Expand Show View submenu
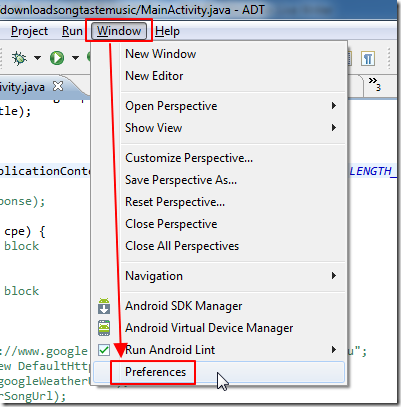Viewport: 401px width, 407px height. click(x=219, y=128)
